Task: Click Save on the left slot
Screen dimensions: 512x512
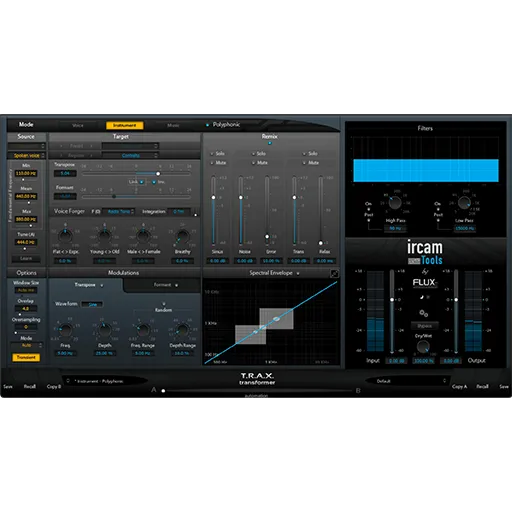Action: point(8,387)
